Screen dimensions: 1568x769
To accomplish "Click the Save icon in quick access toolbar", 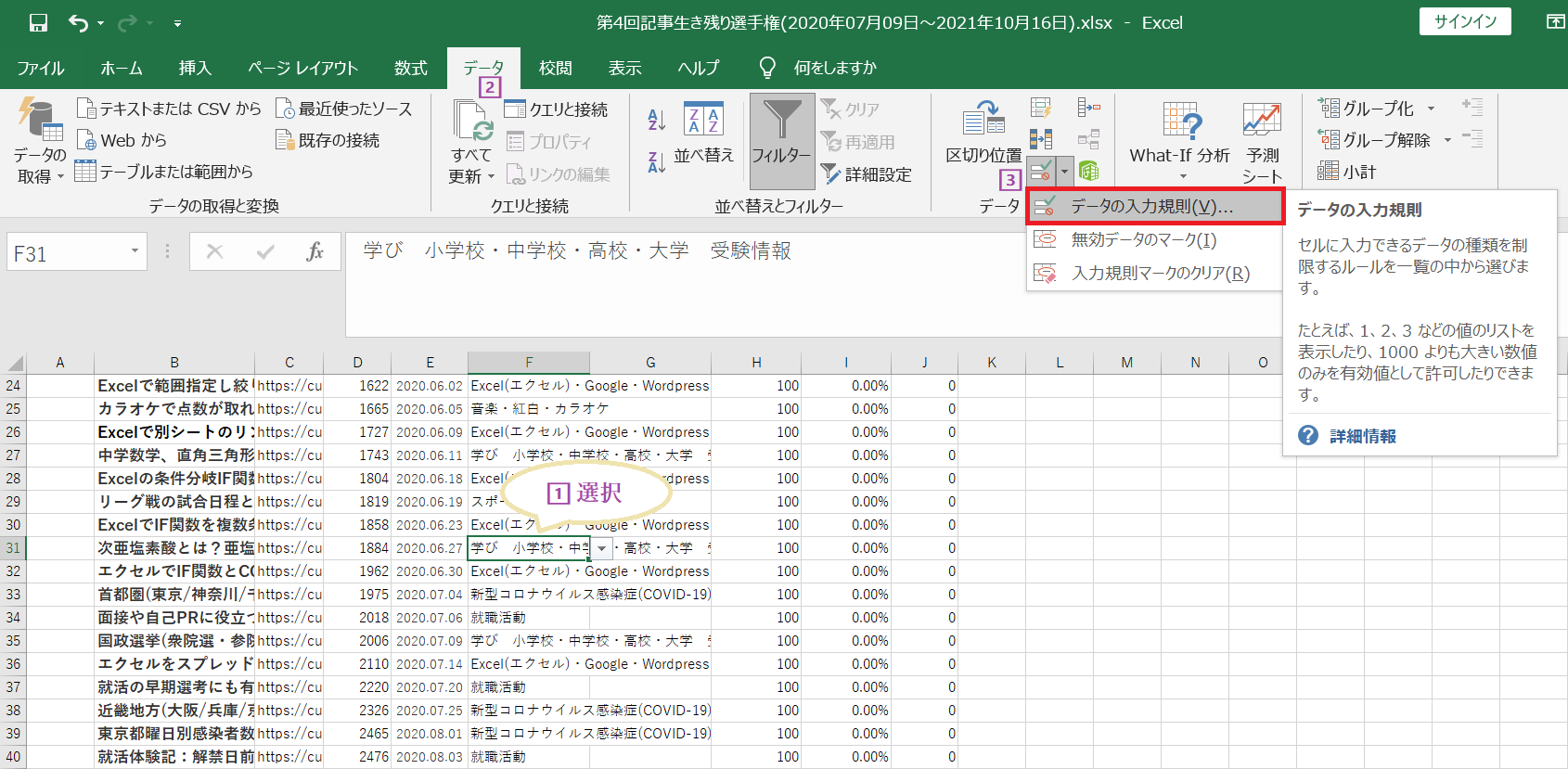I will 38,23.
